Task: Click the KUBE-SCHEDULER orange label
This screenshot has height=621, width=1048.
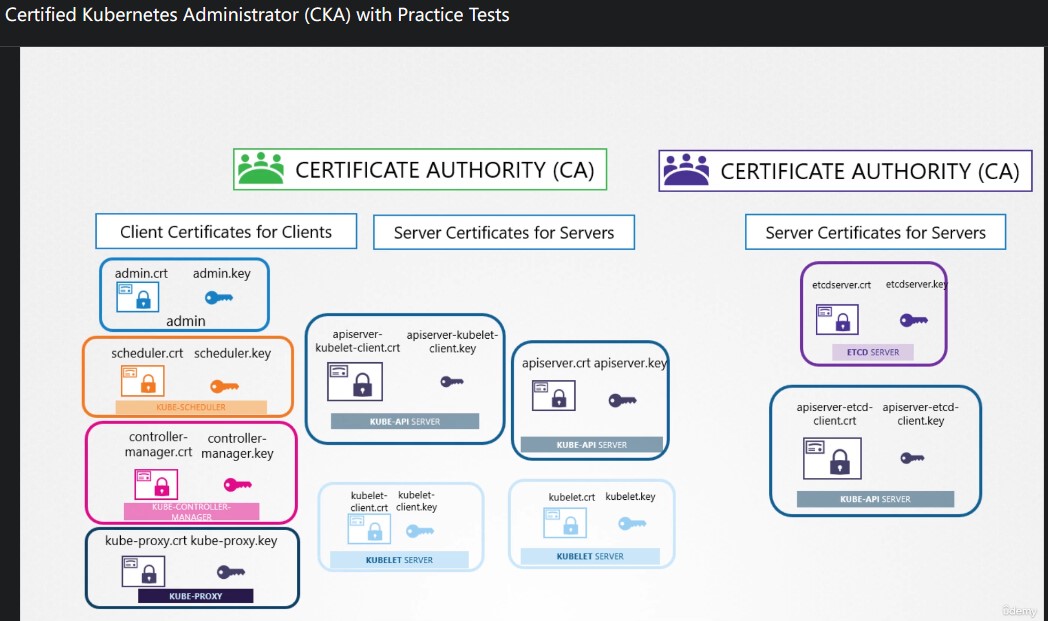Action: click(190, 407)
